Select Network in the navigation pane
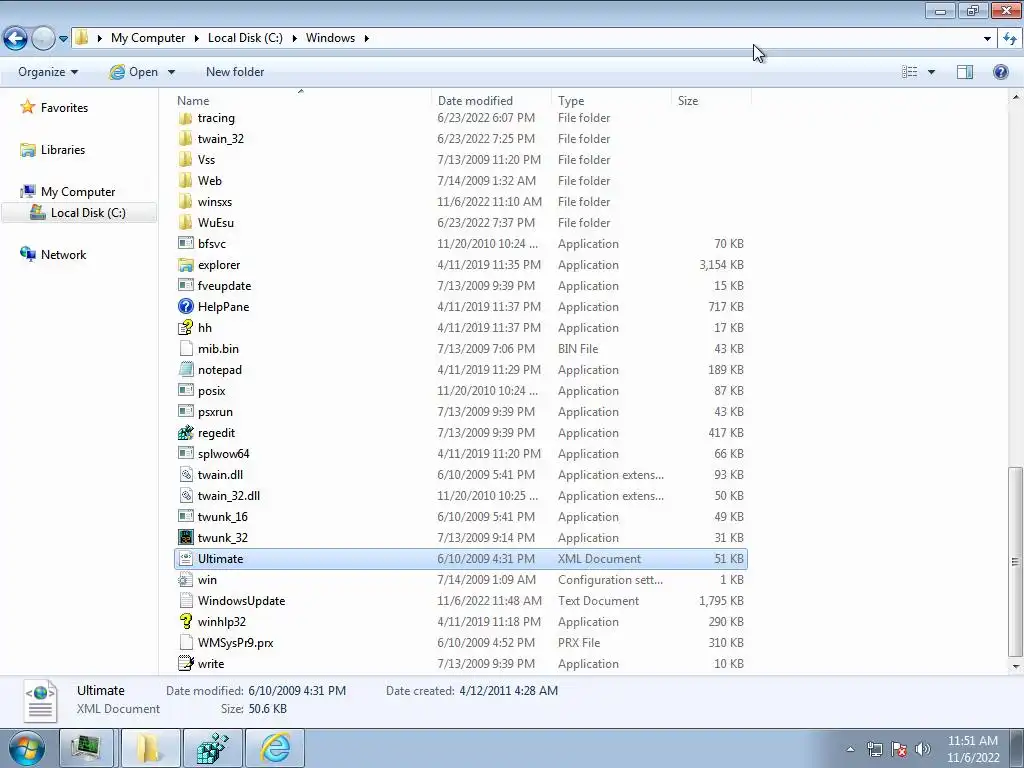The width and height of the screenshot is (1024, 768). [x=63, y=255]
